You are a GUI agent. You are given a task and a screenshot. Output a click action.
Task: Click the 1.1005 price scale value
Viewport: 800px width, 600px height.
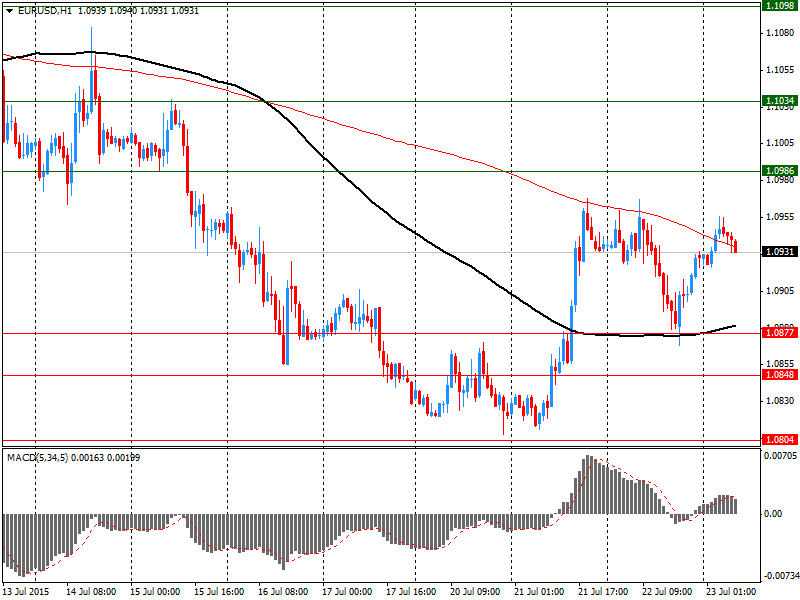click(x=781, y=143)
